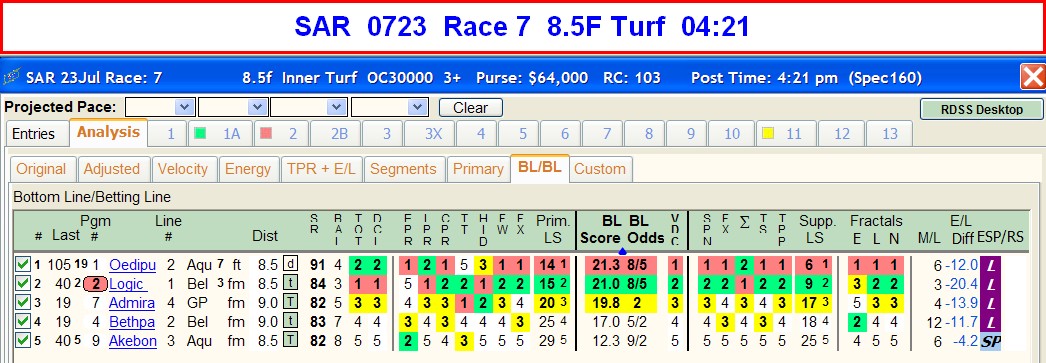Close the race window with red X
The width and height of the screenshot is (1046, 363).
(1033, 77)
